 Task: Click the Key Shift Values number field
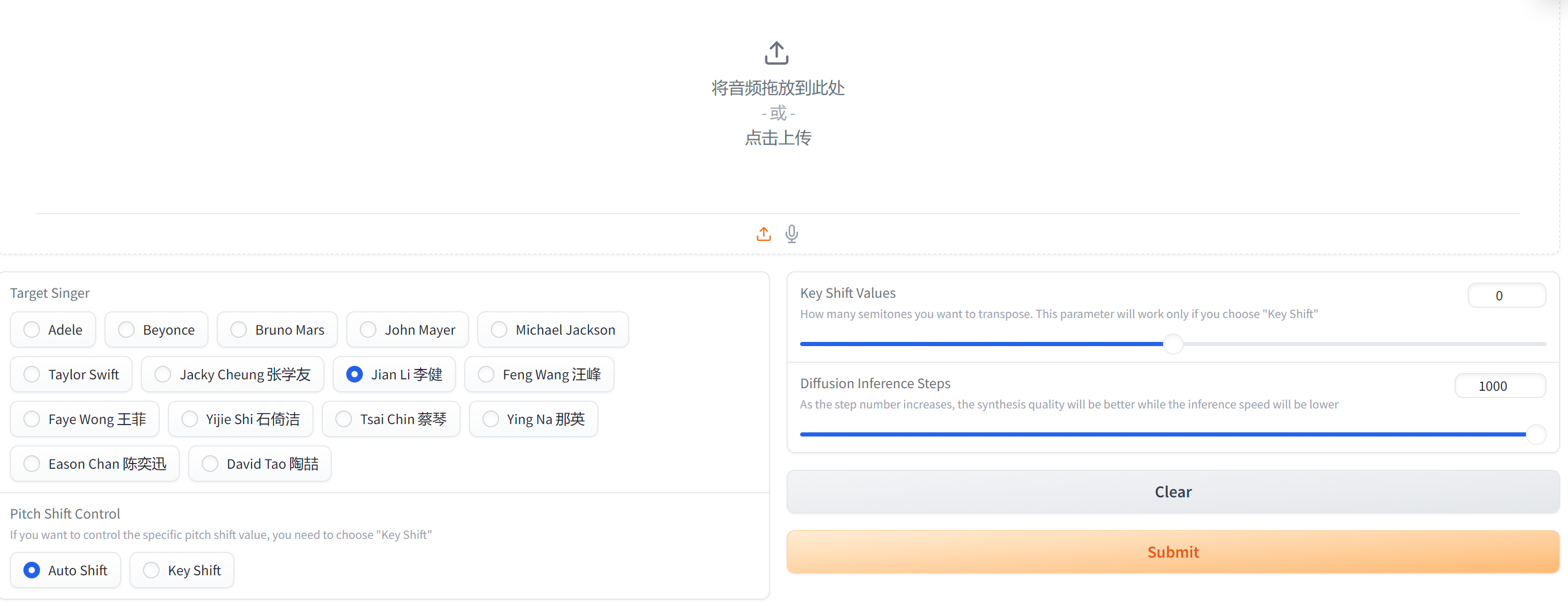[x=1506, y=296]
